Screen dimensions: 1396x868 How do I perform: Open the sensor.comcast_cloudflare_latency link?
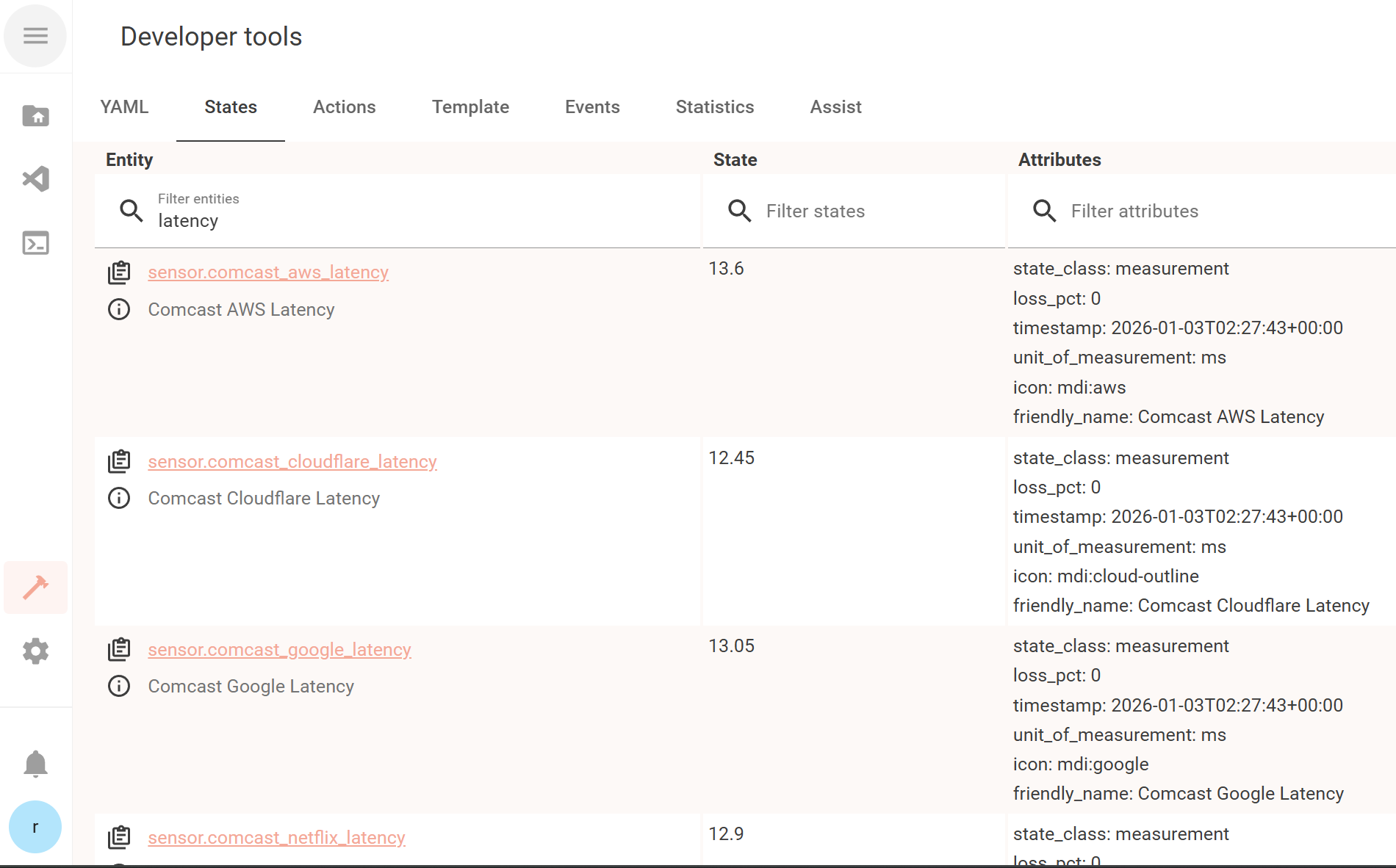point(292,461)
